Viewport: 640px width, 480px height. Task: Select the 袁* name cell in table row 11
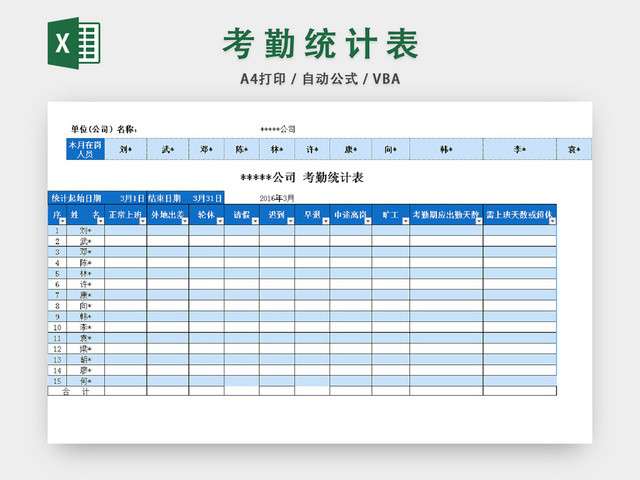click(85, 338)
